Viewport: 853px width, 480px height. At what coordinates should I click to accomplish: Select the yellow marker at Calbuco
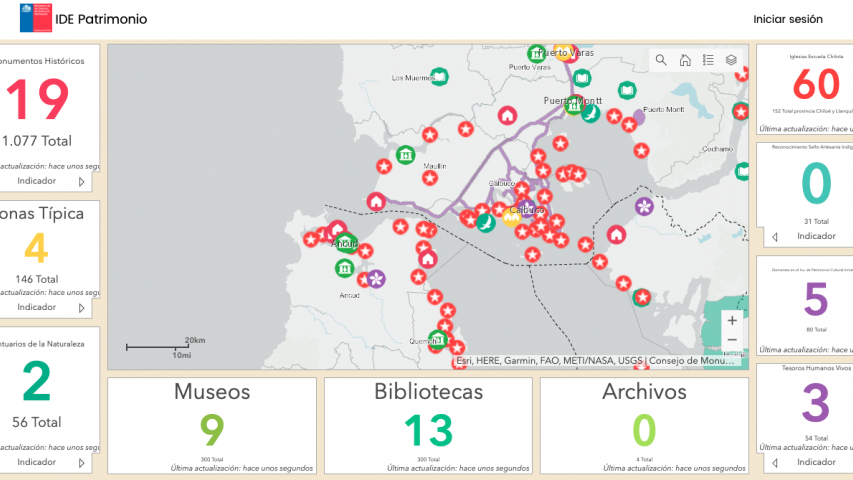(x=511, y=217)
